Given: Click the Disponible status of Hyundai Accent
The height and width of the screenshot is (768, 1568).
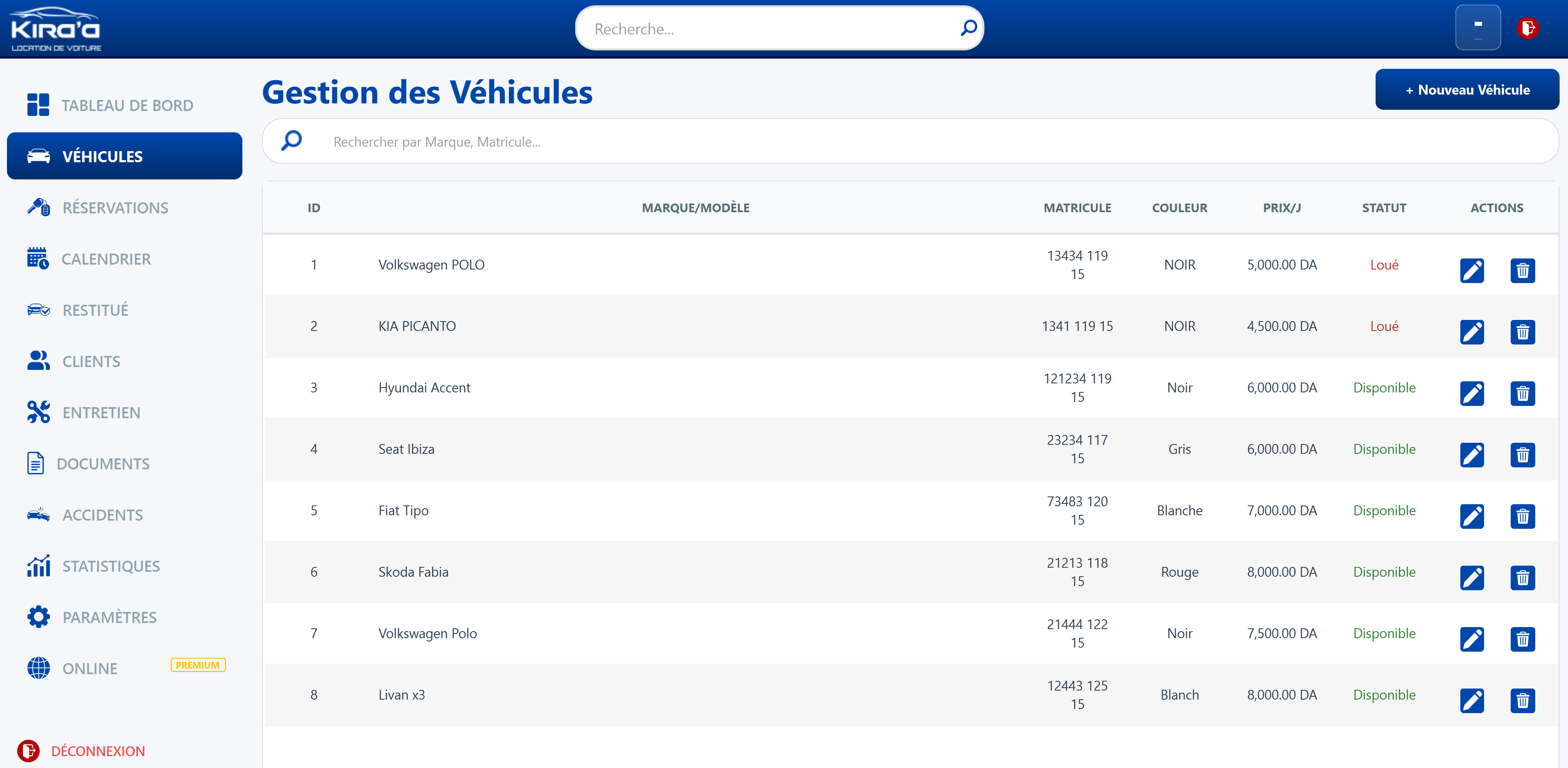Looking at the screenshot, I should [x=1384, y=387].
